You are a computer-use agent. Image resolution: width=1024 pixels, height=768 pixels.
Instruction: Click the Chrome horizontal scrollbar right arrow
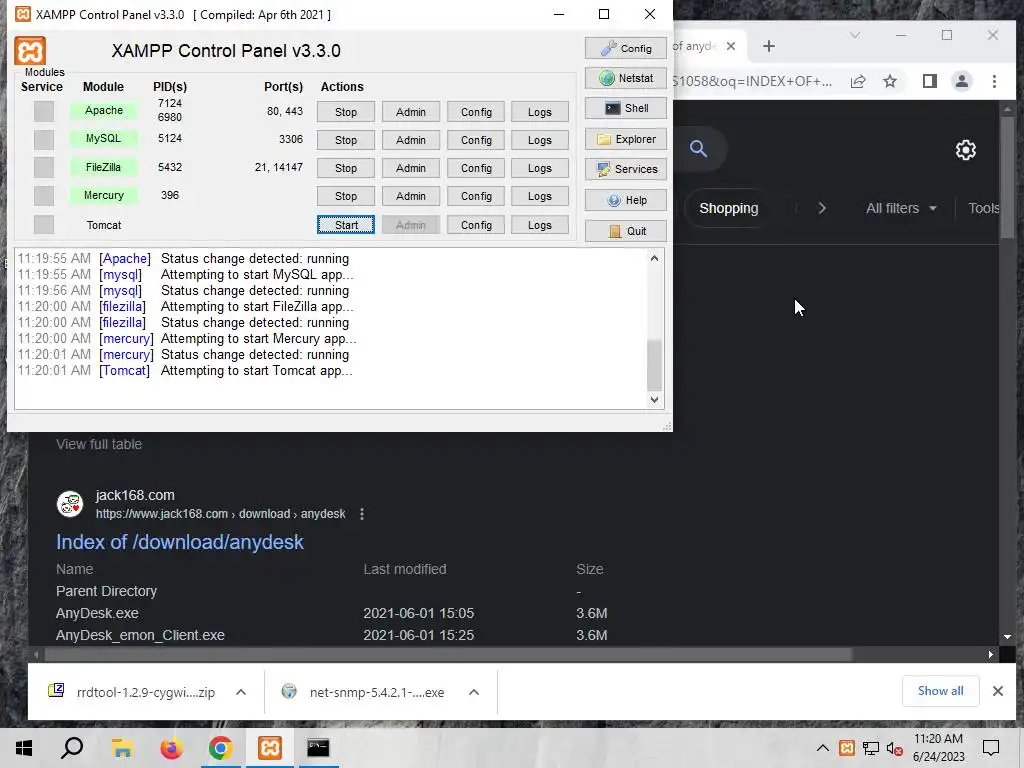[x=991, y=654]
